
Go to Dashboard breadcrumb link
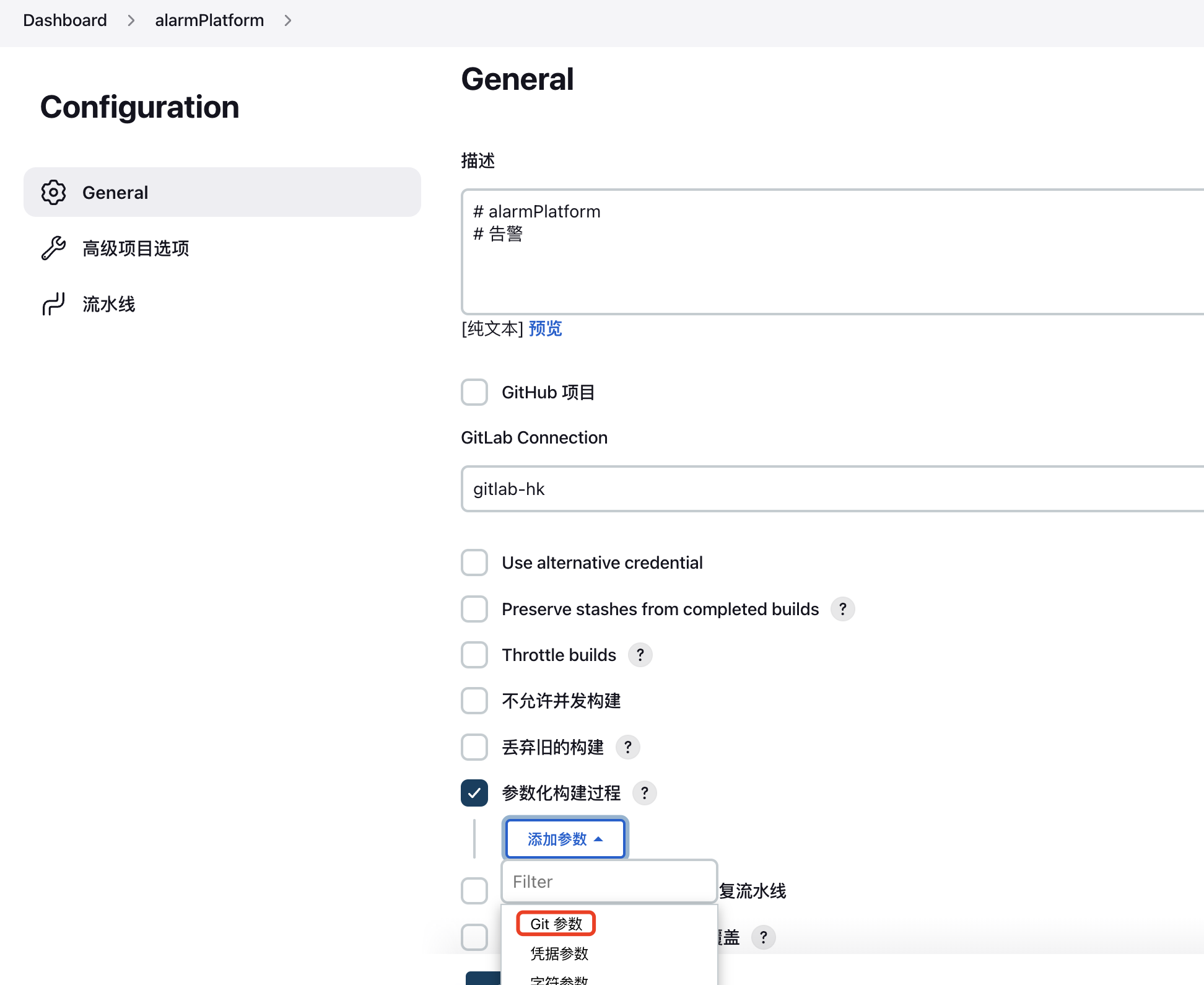click(65, 20)
